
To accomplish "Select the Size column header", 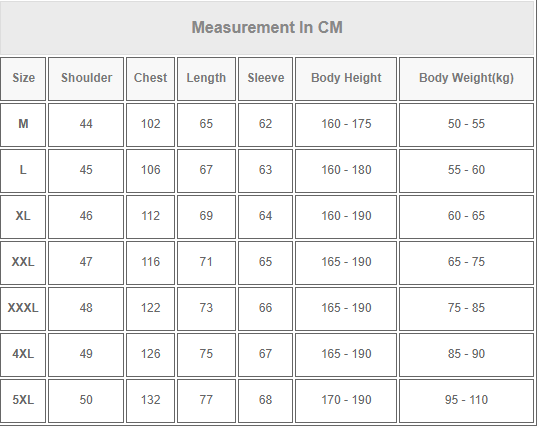I will pyautogui.click(x=23, y=79).
